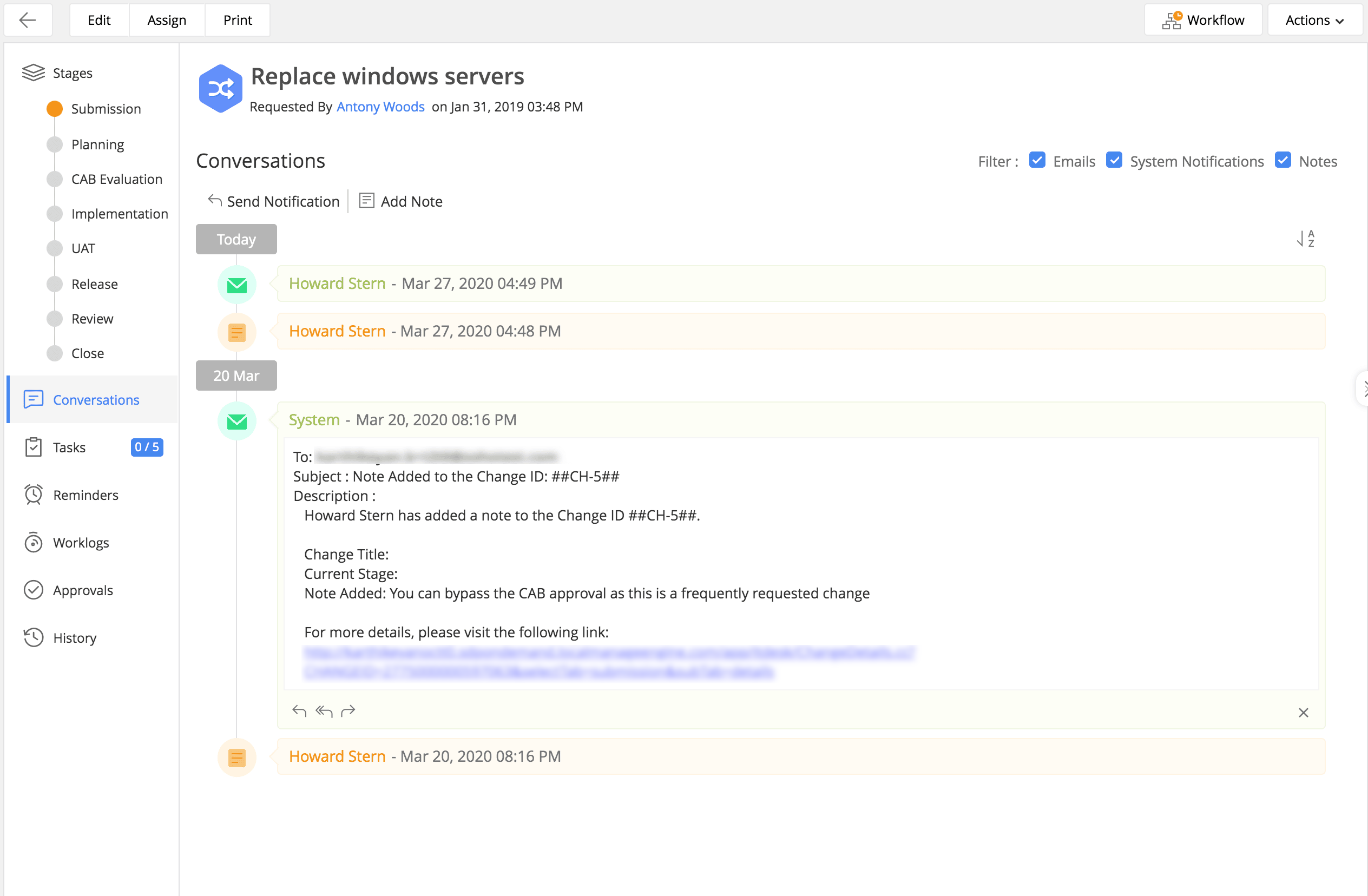Switch to the History section
Screen dimensions: 1368x896
tap(74, 637)
